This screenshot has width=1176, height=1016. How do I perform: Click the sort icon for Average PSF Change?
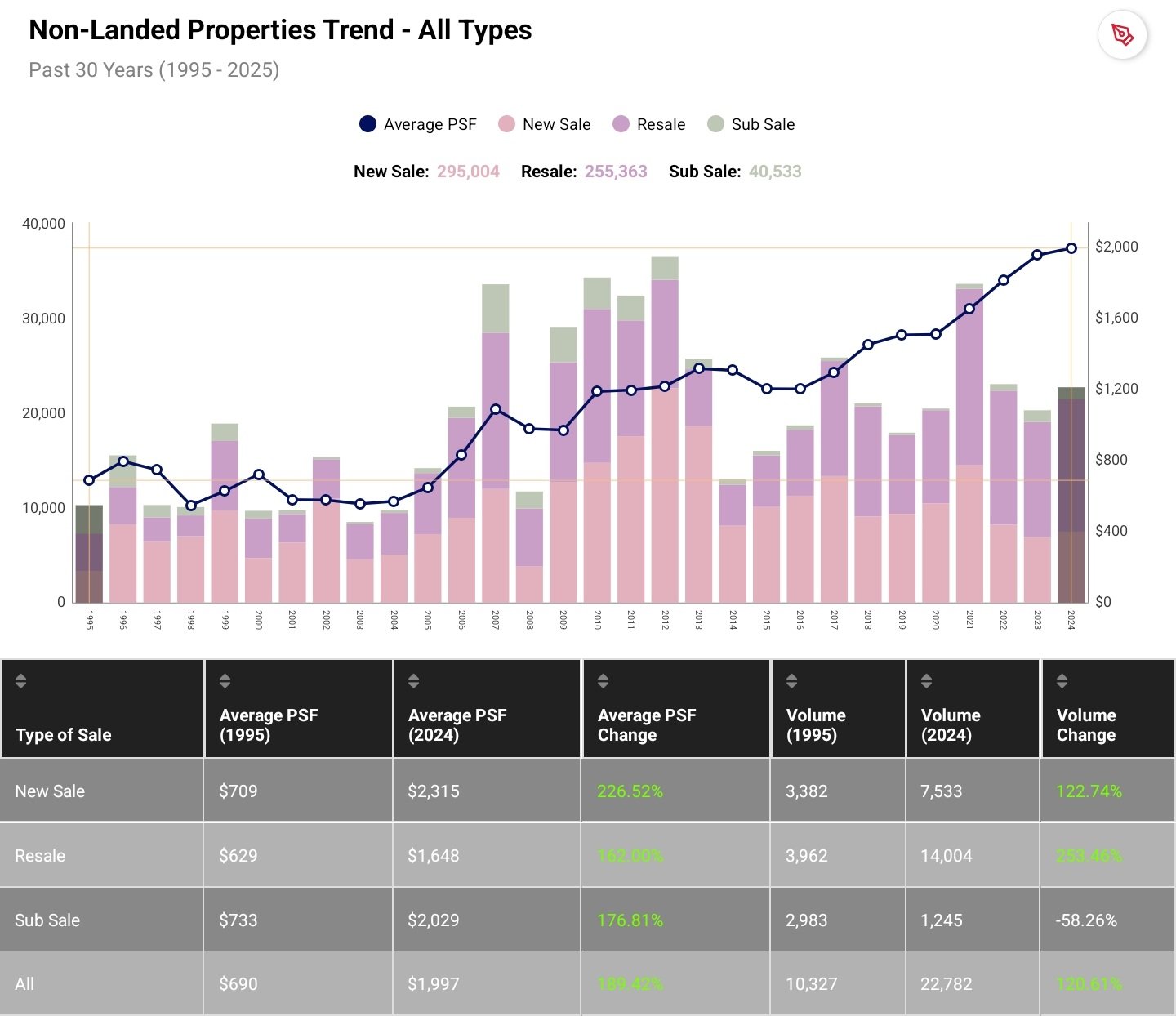603,679
